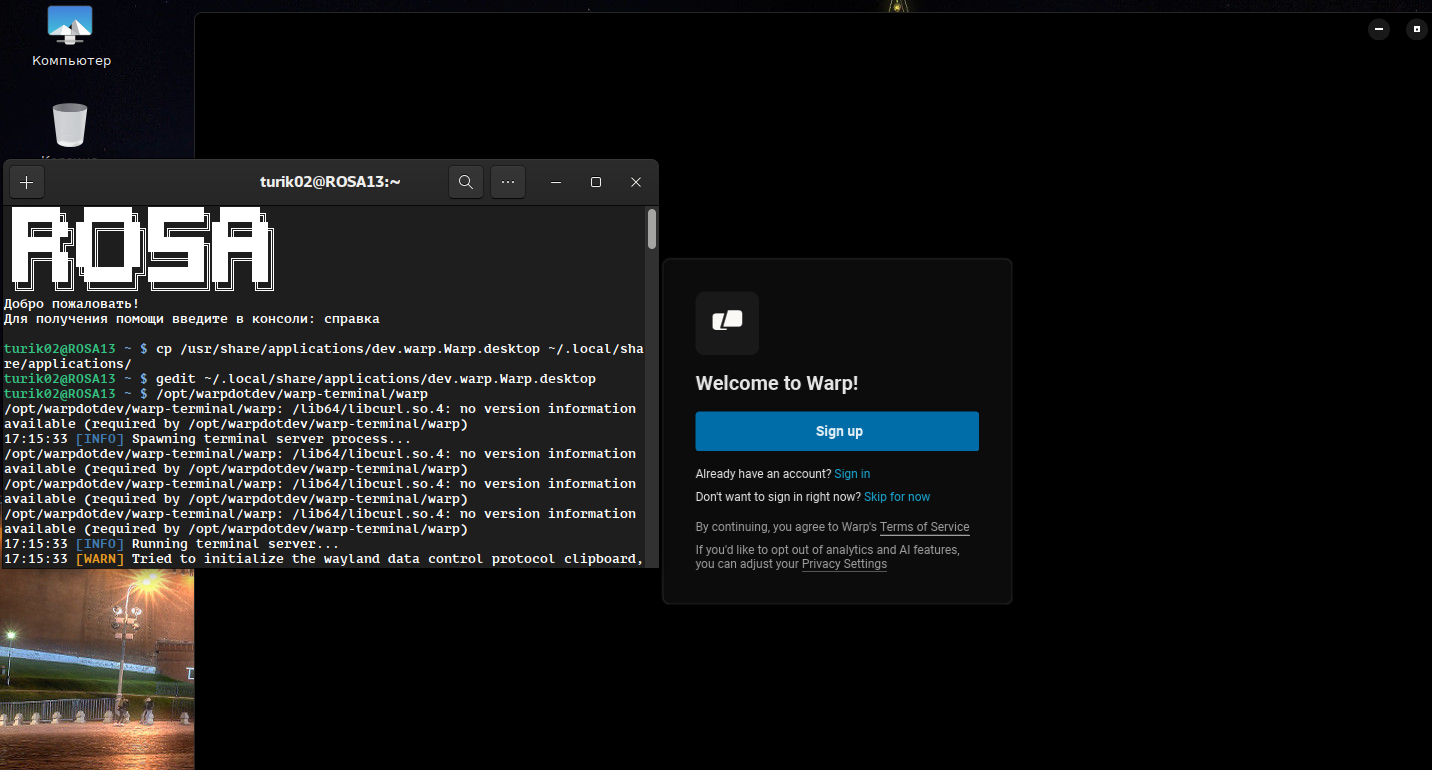The width and height of the screenshot is (1432, 770).
Task: Click the ROSA ASCII art banner
Action: [x=140, y=250]
